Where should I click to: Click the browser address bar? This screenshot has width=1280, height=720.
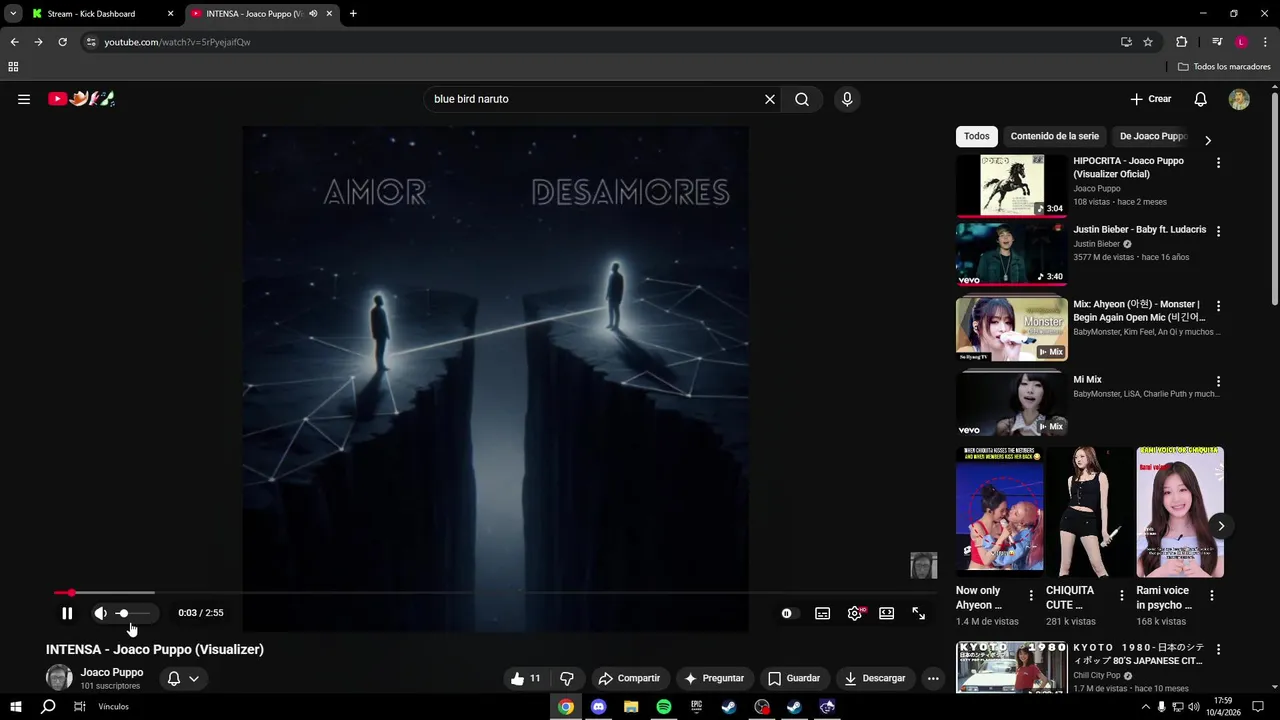click(x=600, y=42)
